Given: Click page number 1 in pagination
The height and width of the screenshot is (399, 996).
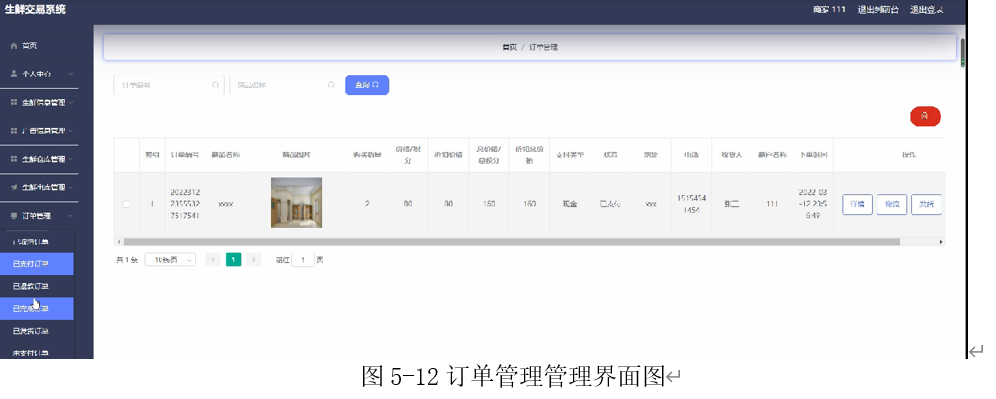Looking at the screenshot, I should pos(234,259).
